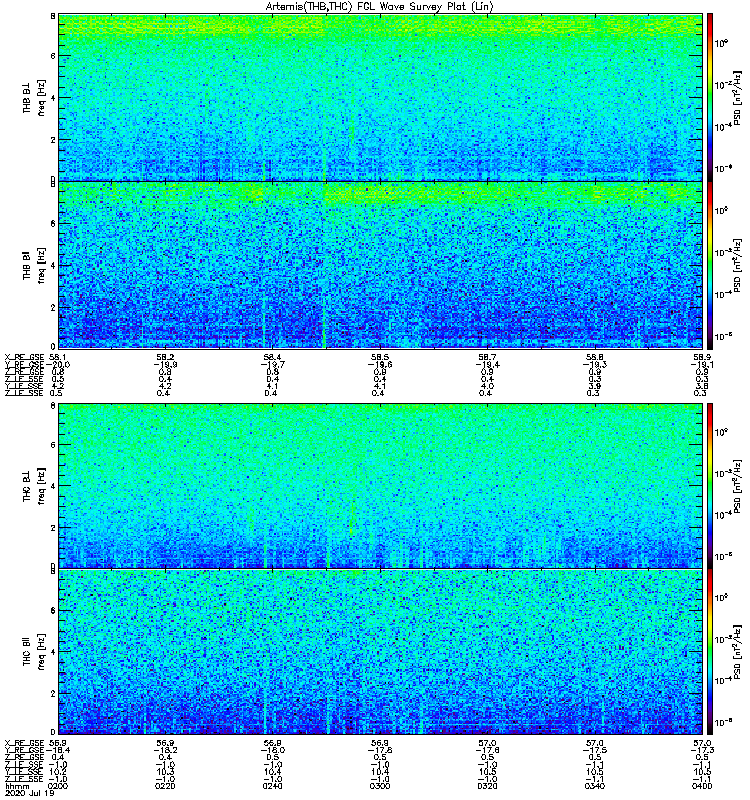Screen dimensions: 750x800
Task: Click the PSD [nT²/Hz] label of THC B∥ panel
Action: tap(737, 652)
